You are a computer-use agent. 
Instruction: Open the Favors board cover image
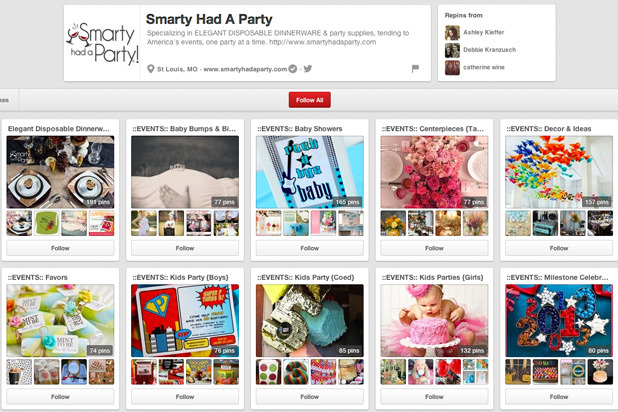pos(60,320)
